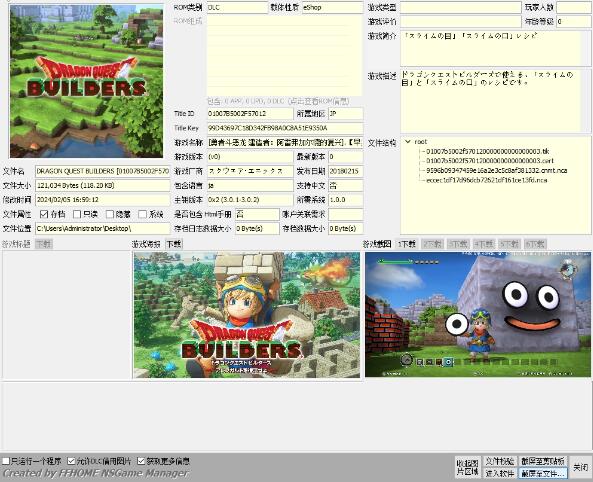
Task: Collapse the root node in file structure tree
Action: pyautogui.click(x=408, y=142)
